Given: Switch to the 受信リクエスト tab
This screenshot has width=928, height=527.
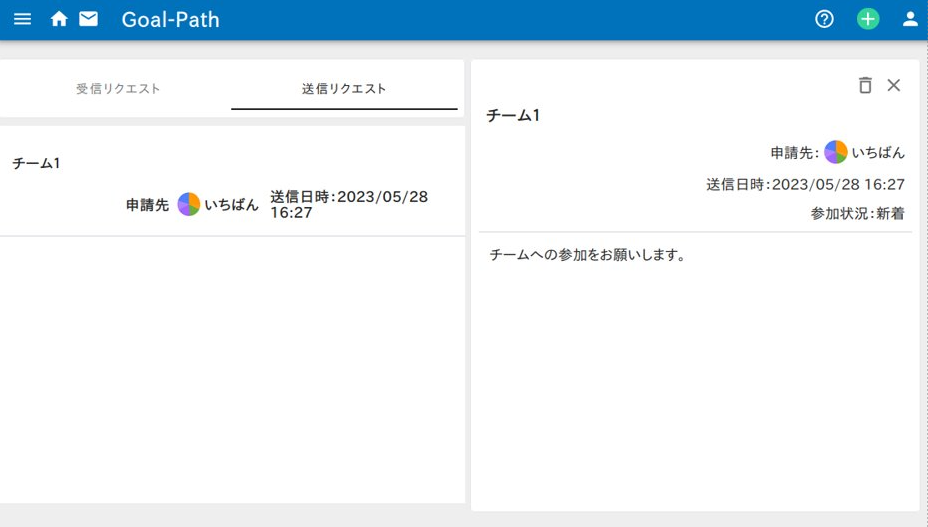Looking at the screenshot, I should [118, 89].
